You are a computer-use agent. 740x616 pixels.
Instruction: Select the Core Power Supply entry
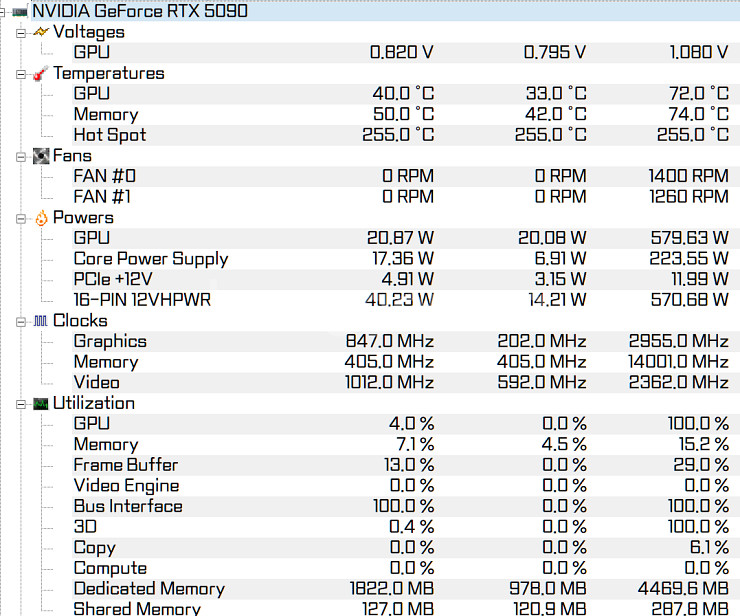150,259
